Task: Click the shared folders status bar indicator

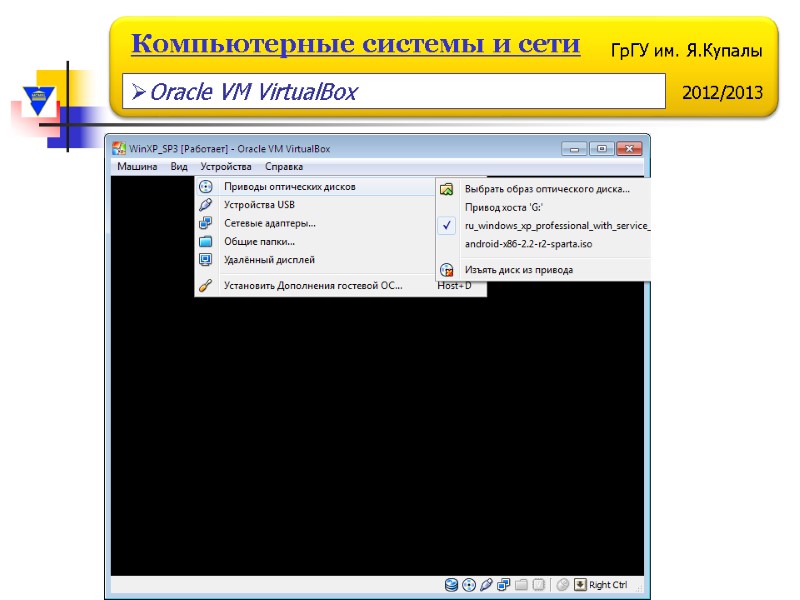Action: point(521,585)
